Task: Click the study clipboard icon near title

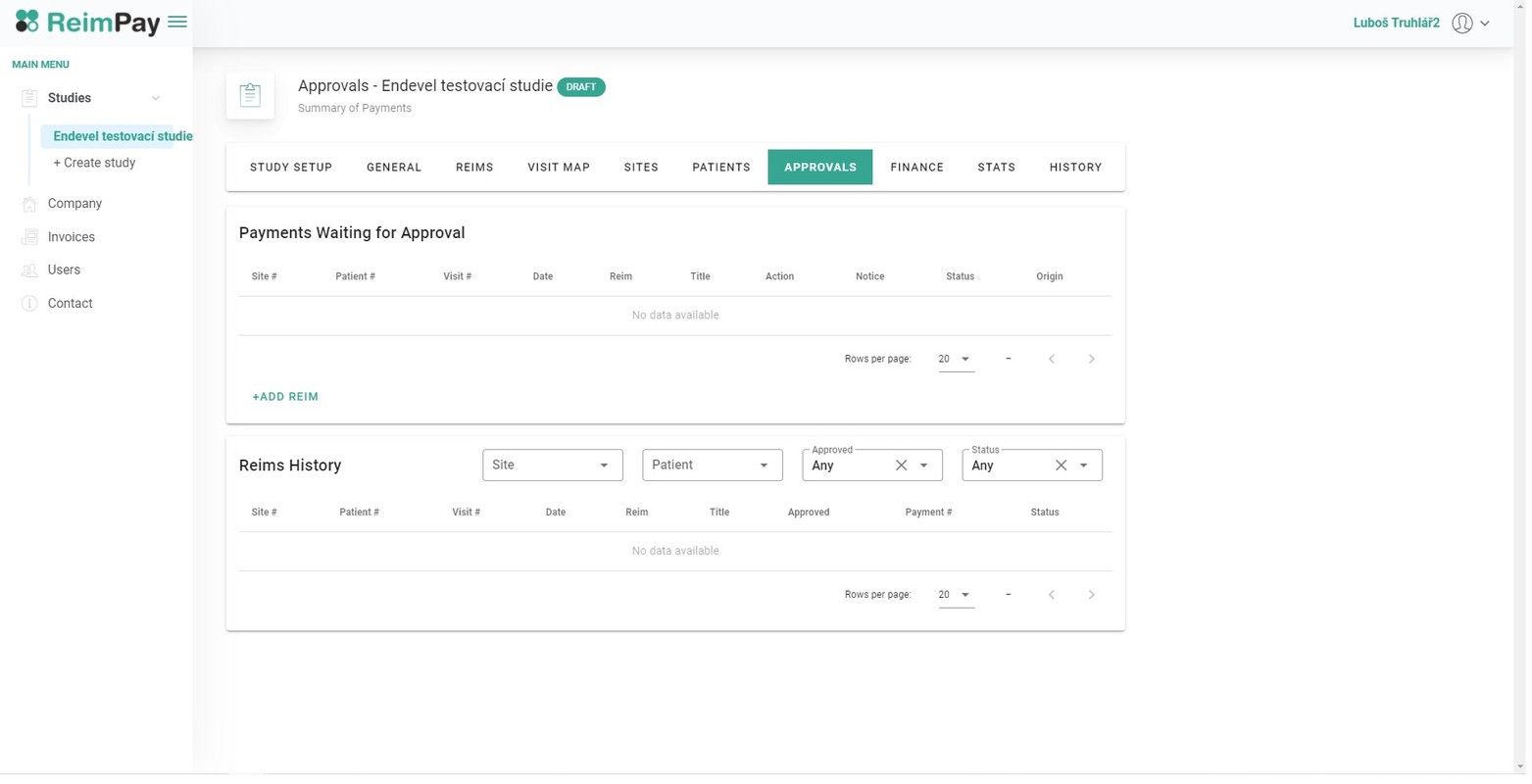Action: click(x=250, y=95)
